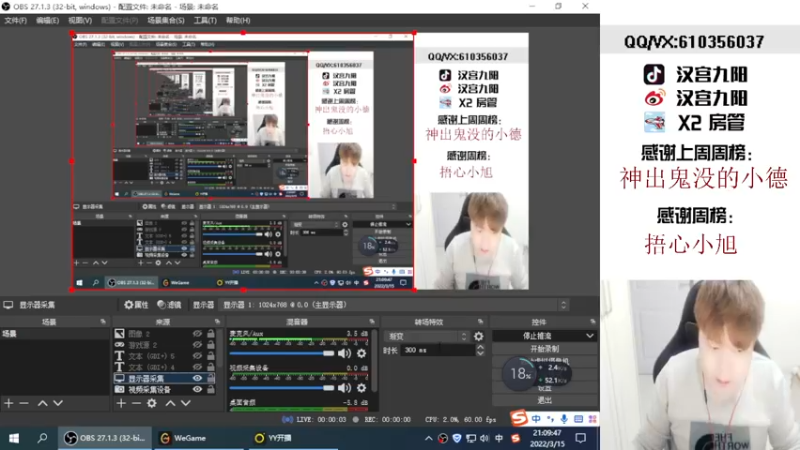
Task: Undock the 场景 panel with float icon
Action: pos(103,322)
